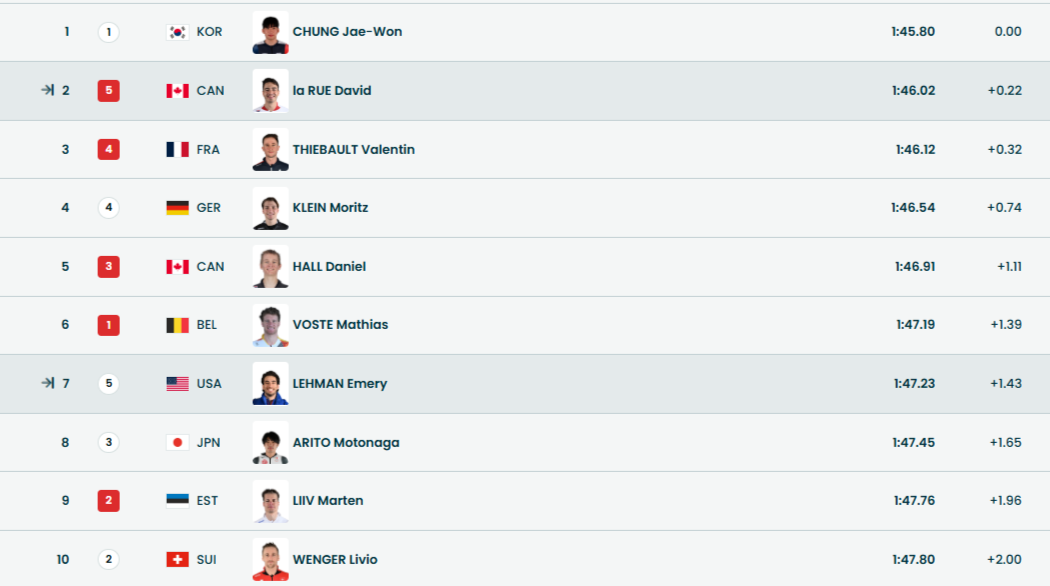The height and width of the screenshot is (586, 1050).
Task: Open CHUNG Jae-Won's profile photo
Action: tap(270, 32)
